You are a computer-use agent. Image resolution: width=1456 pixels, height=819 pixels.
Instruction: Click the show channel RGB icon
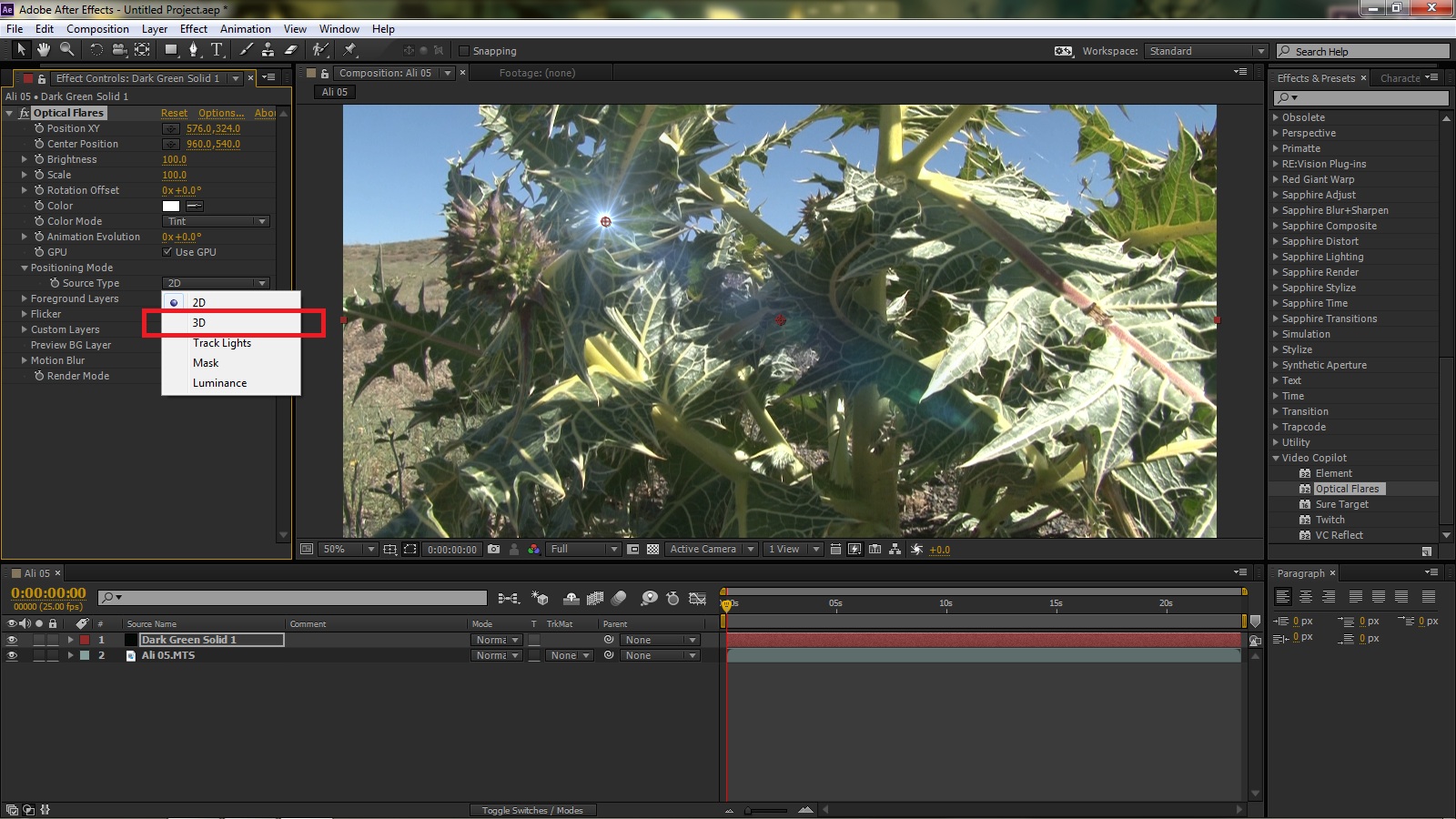coord(534,550)
